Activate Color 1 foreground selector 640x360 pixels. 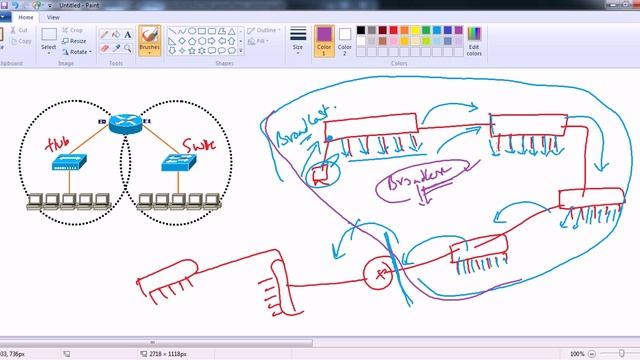[324, 41]
